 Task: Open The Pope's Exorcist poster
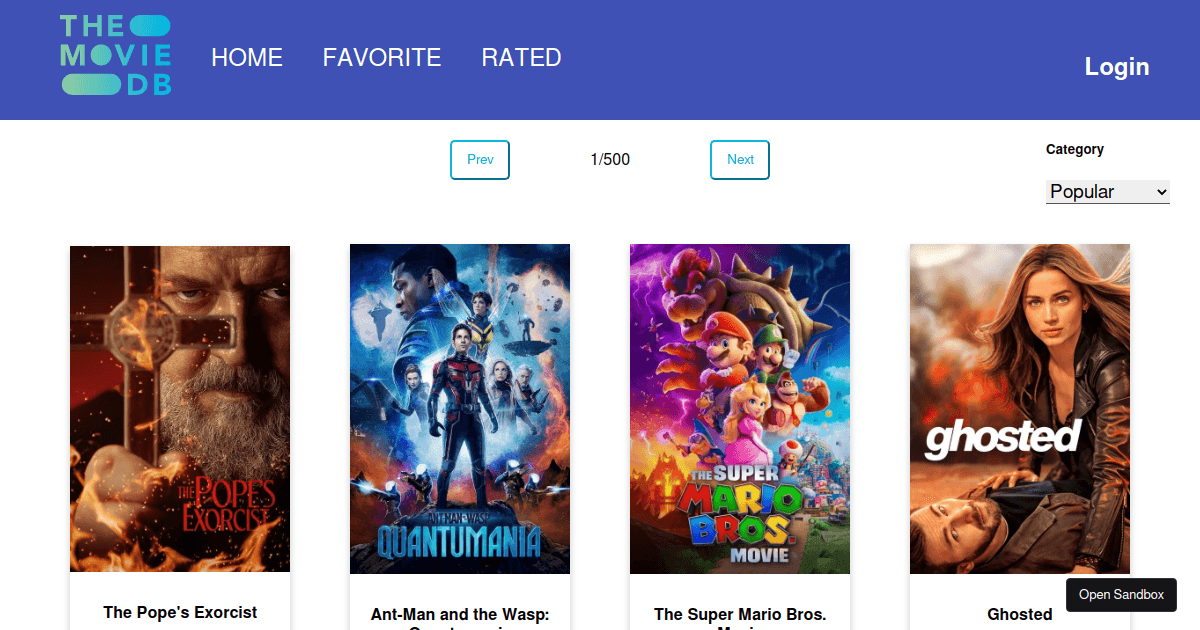(x=180, y=409)
